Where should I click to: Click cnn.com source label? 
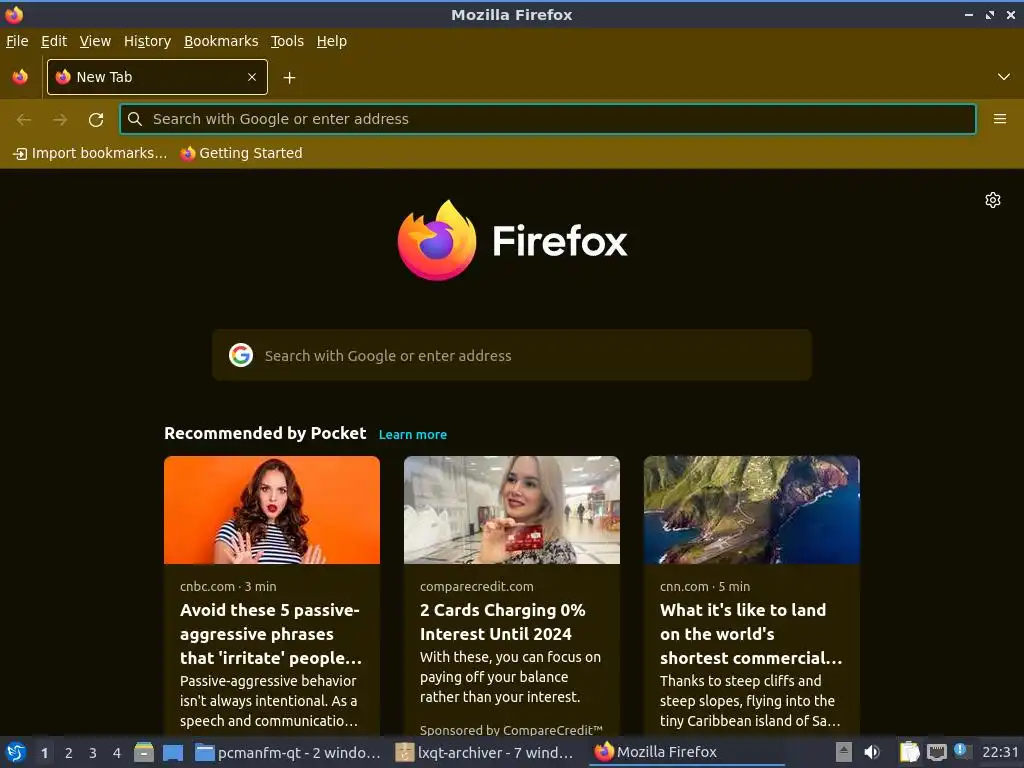pos(684,586)
